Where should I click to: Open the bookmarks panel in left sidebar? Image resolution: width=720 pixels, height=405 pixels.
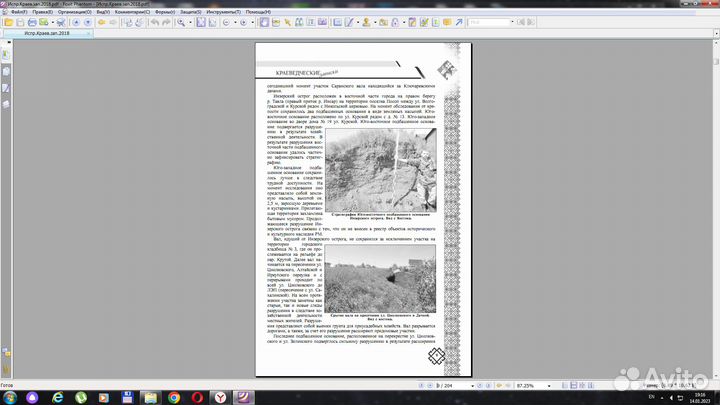coord(5,55)
